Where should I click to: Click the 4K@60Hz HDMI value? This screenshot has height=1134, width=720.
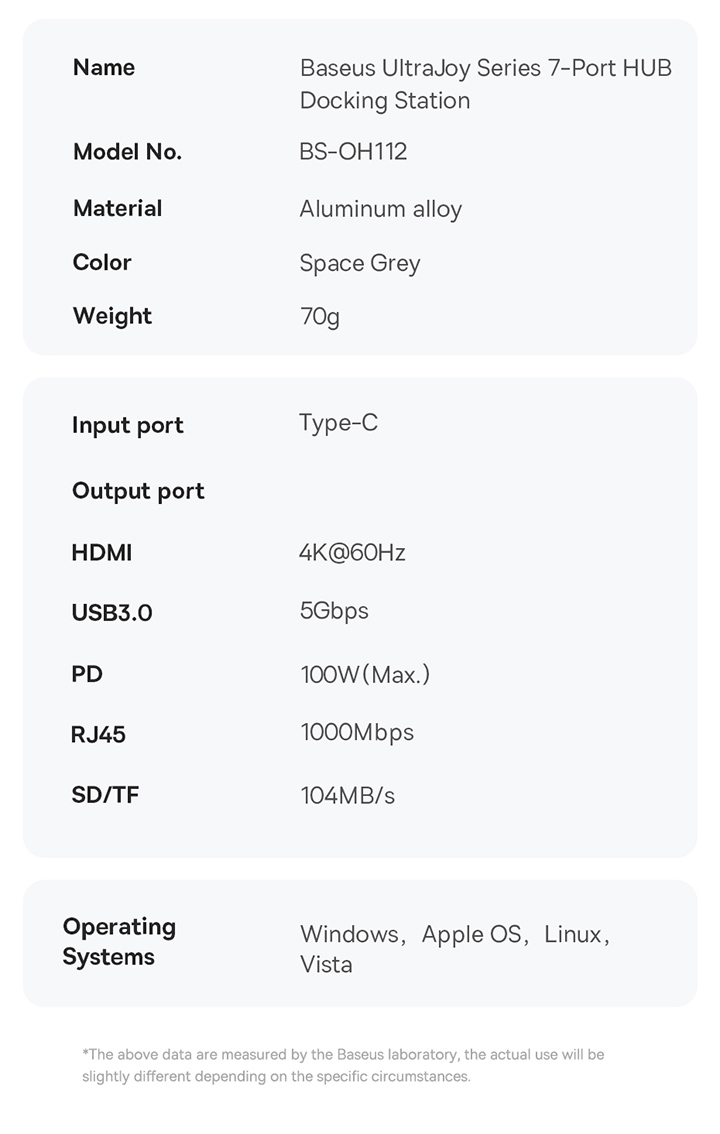[x=352, y=553]
